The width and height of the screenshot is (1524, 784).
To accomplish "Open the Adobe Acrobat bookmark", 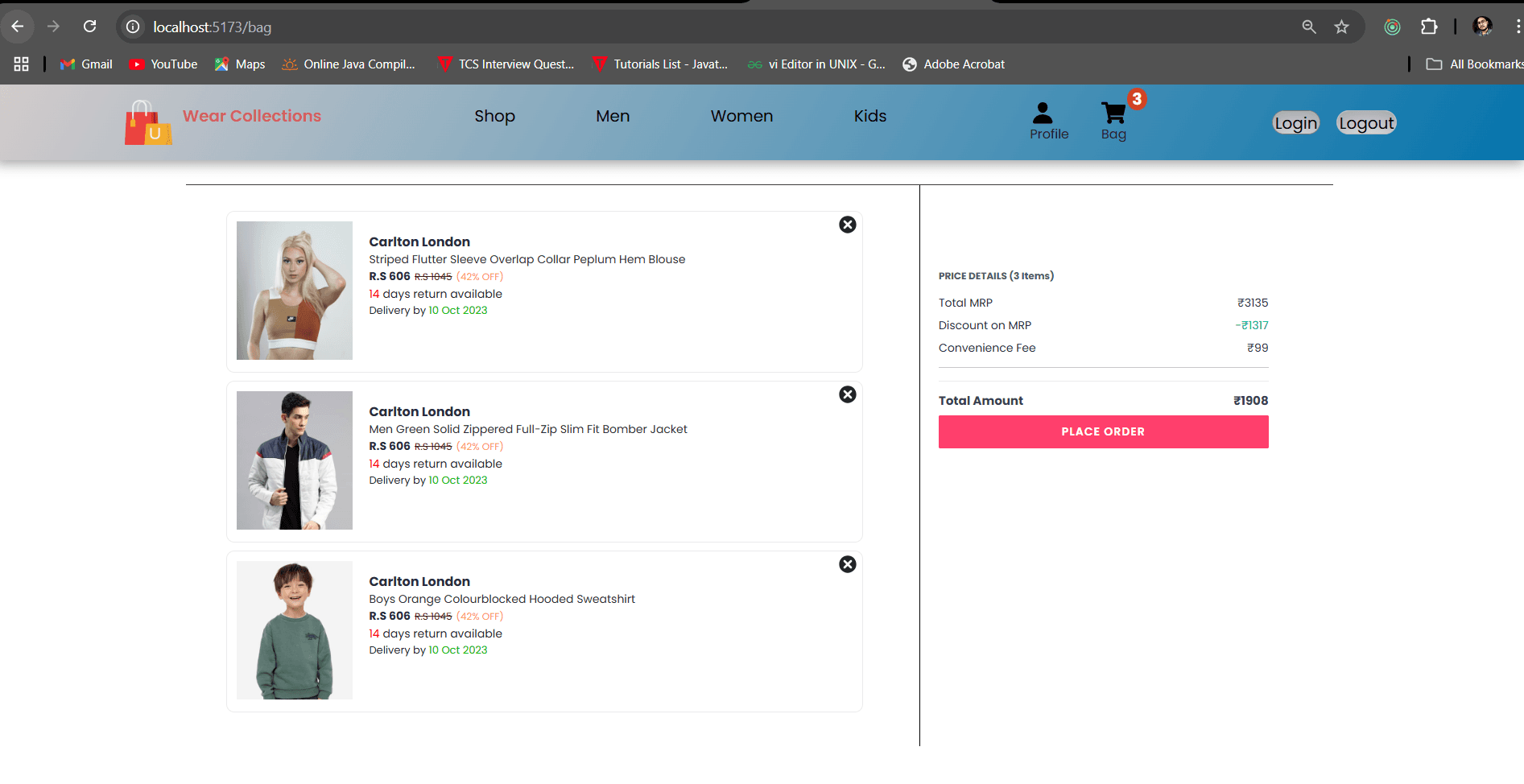I will coord(954,64).
